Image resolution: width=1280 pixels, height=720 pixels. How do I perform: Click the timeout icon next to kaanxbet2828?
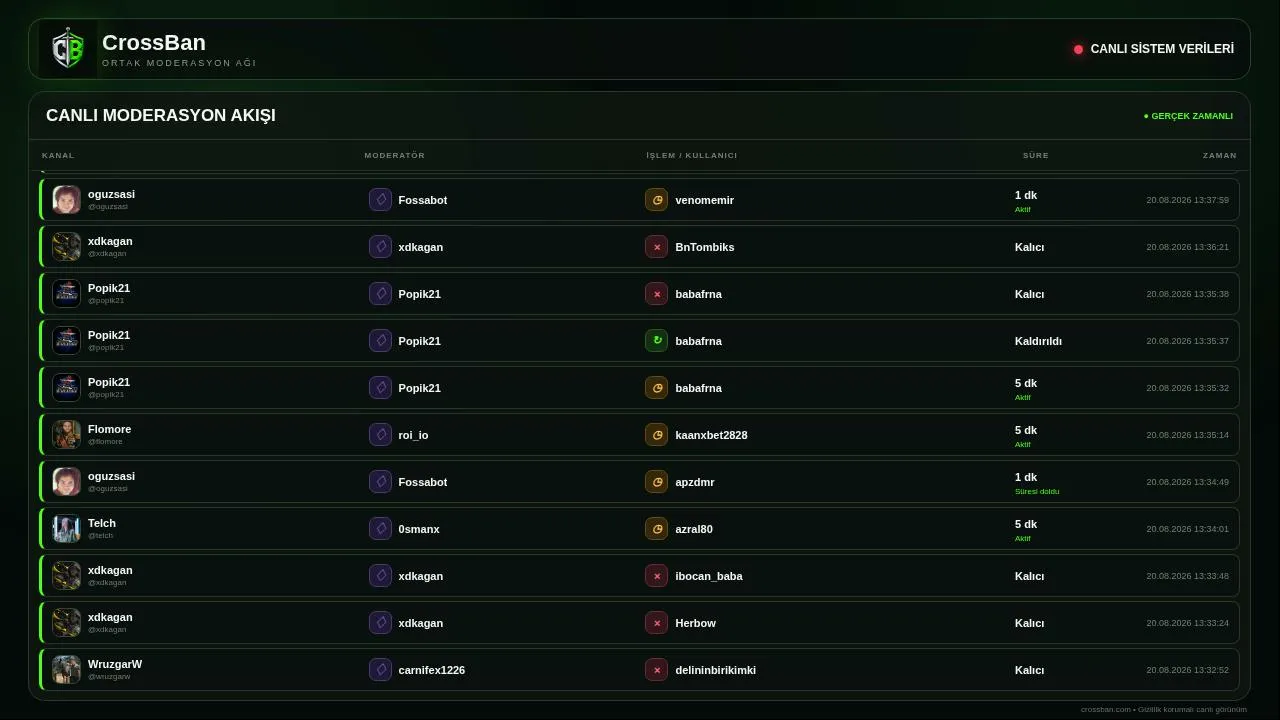[656, 435]
